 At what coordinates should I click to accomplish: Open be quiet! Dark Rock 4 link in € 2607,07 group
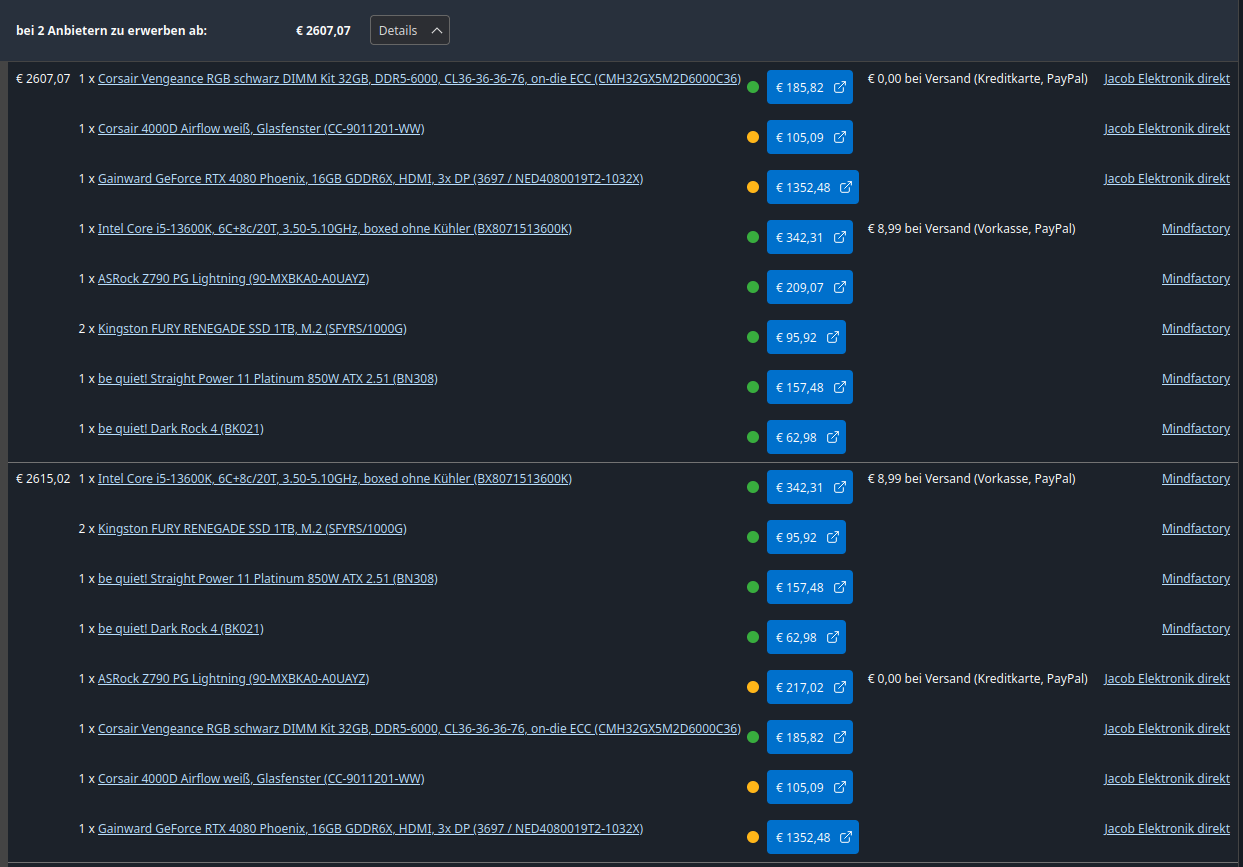pos(181,429)
